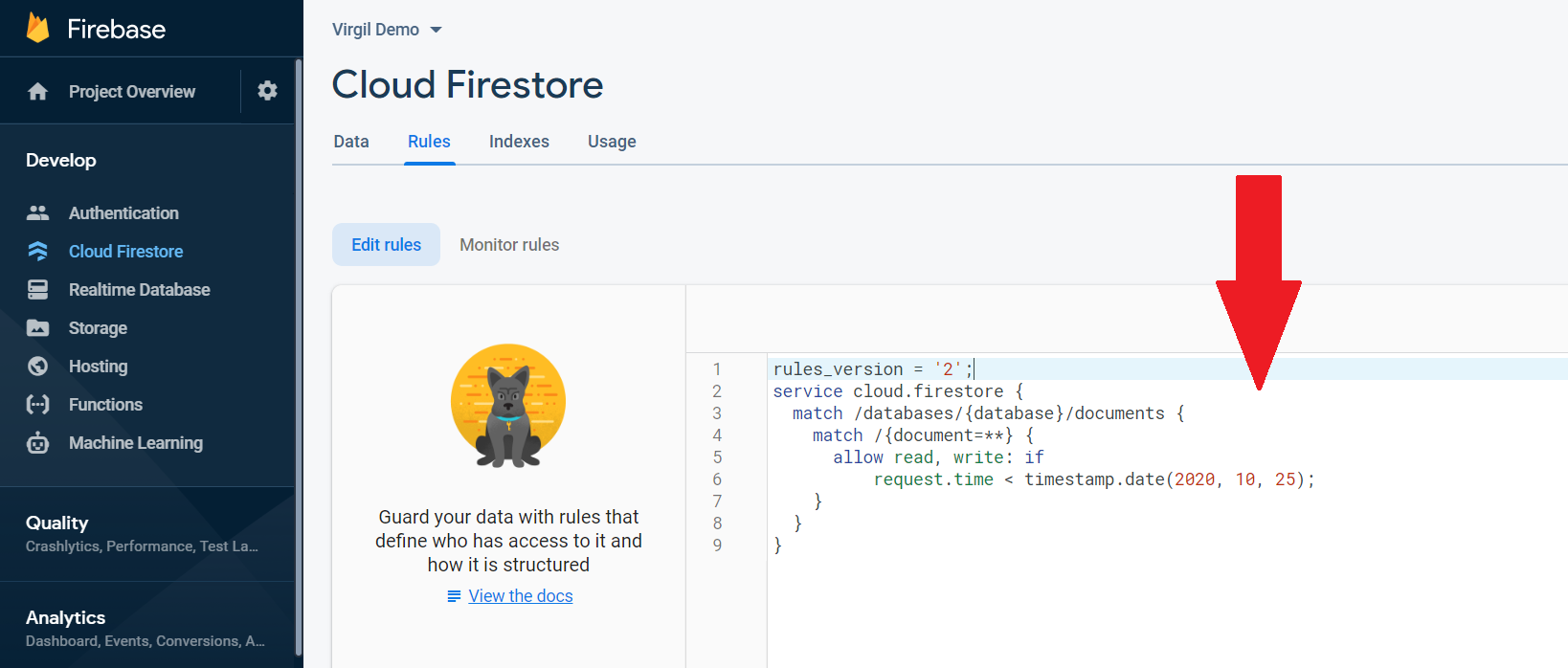Select the Edit rules sub-tab
The height and width of the screenshot is (668, 1568).
click(386, 244)
